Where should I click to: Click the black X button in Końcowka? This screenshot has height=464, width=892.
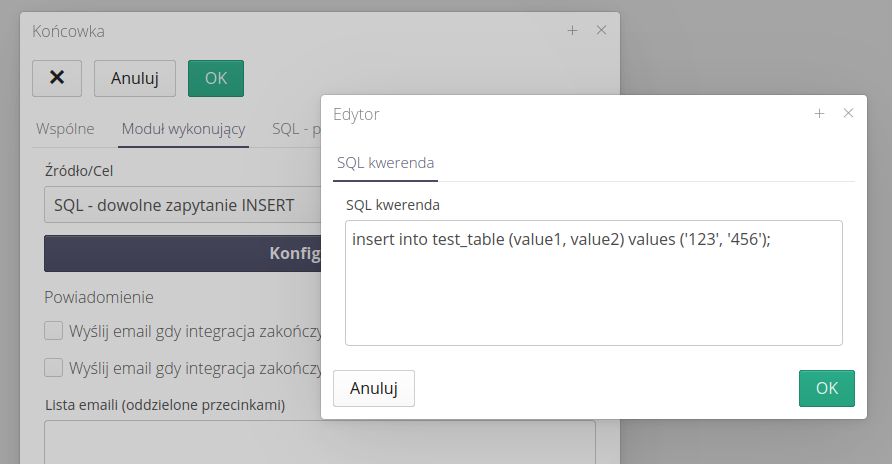57,78
